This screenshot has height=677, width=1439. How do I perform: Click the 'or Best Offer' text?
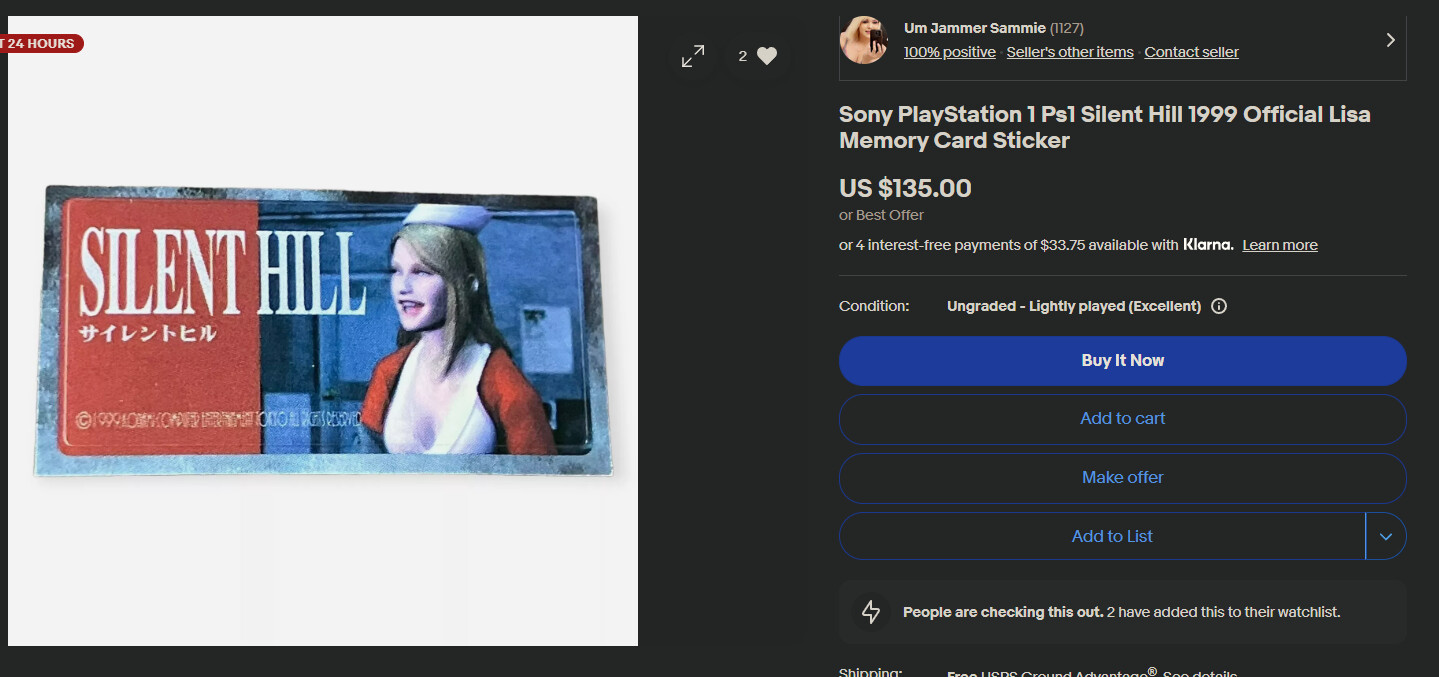pos(881,215)
